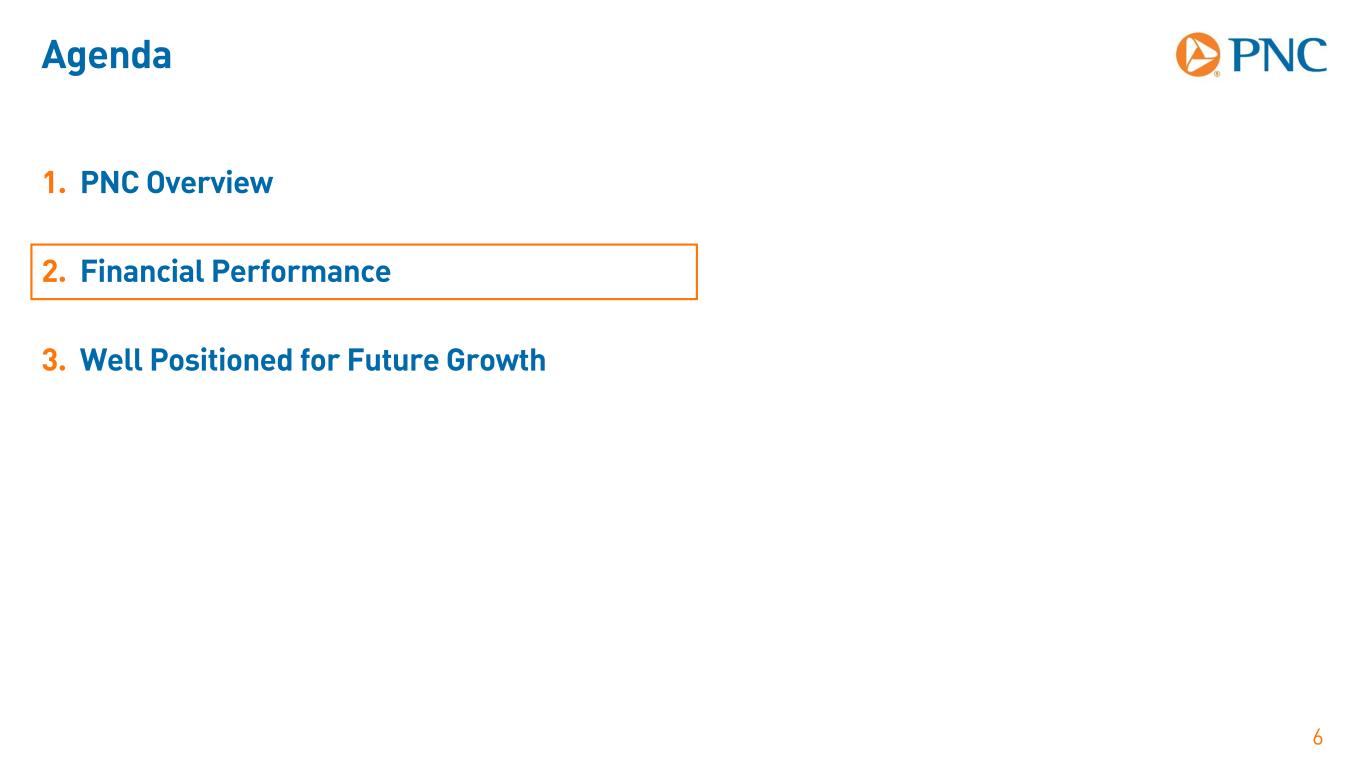Click the registered trademark symbol by the logo

[x=1217, y=74]
